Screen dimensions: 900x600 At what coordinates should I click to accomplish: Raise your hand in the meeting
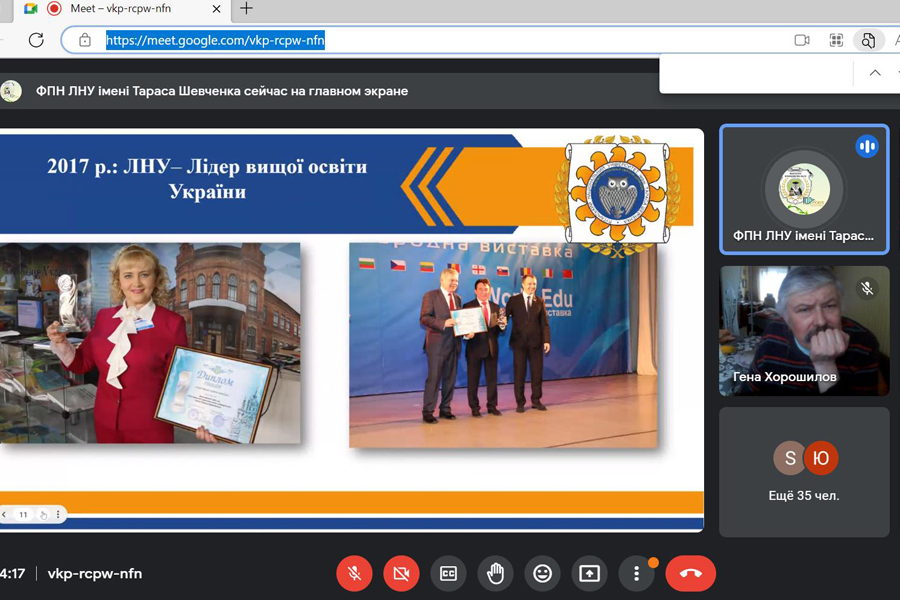point(495,573)
